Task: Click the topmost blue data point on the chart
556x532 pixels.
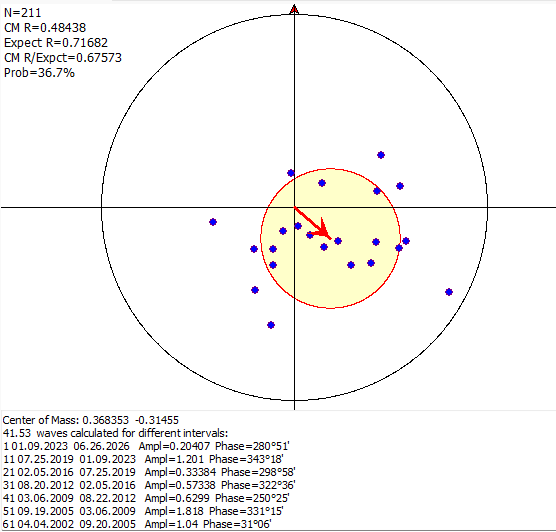Action: tap(381, 155)
